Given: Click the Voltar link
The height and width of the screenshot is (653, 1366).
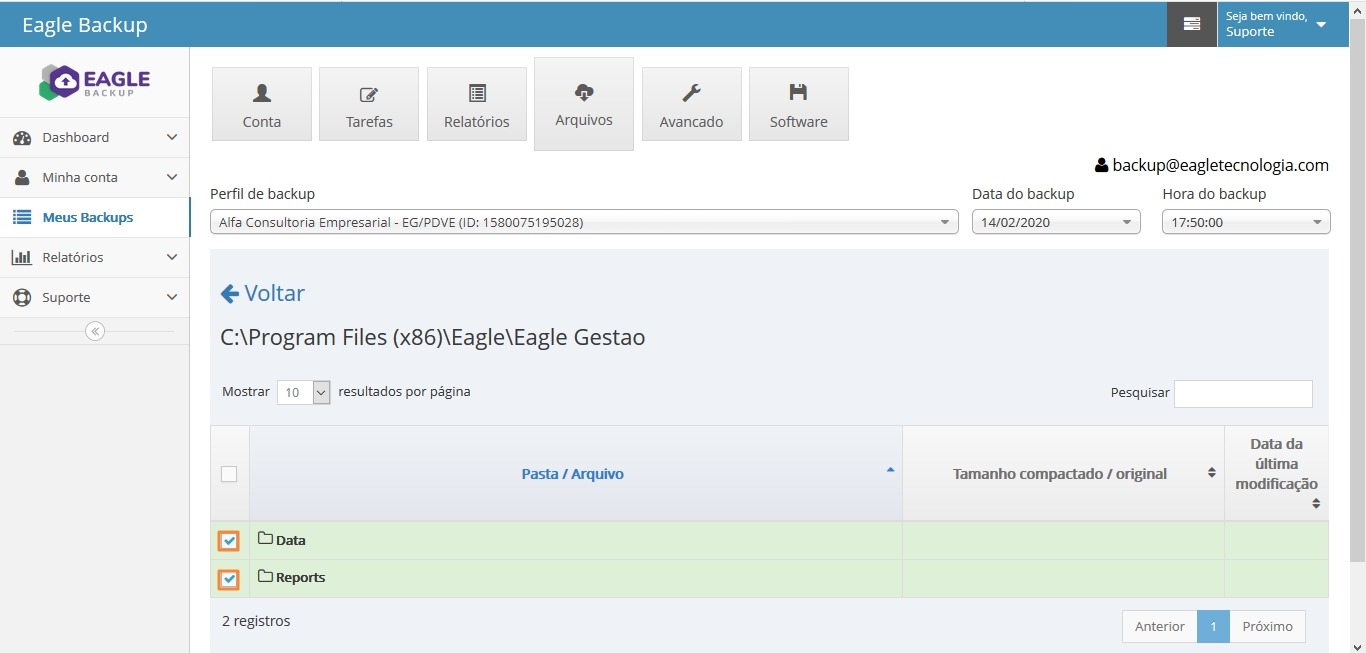Looking at the screenshot, I should click(x=263, y=294).
